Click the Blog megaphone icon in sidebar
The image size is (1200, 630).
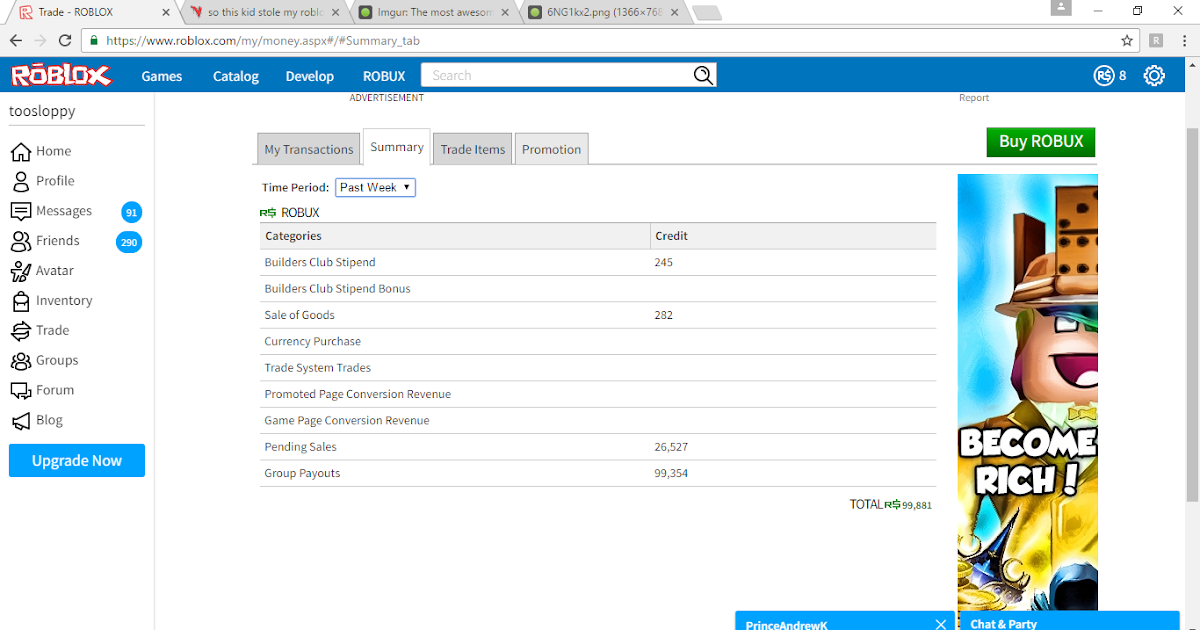(x=21, y=421)
